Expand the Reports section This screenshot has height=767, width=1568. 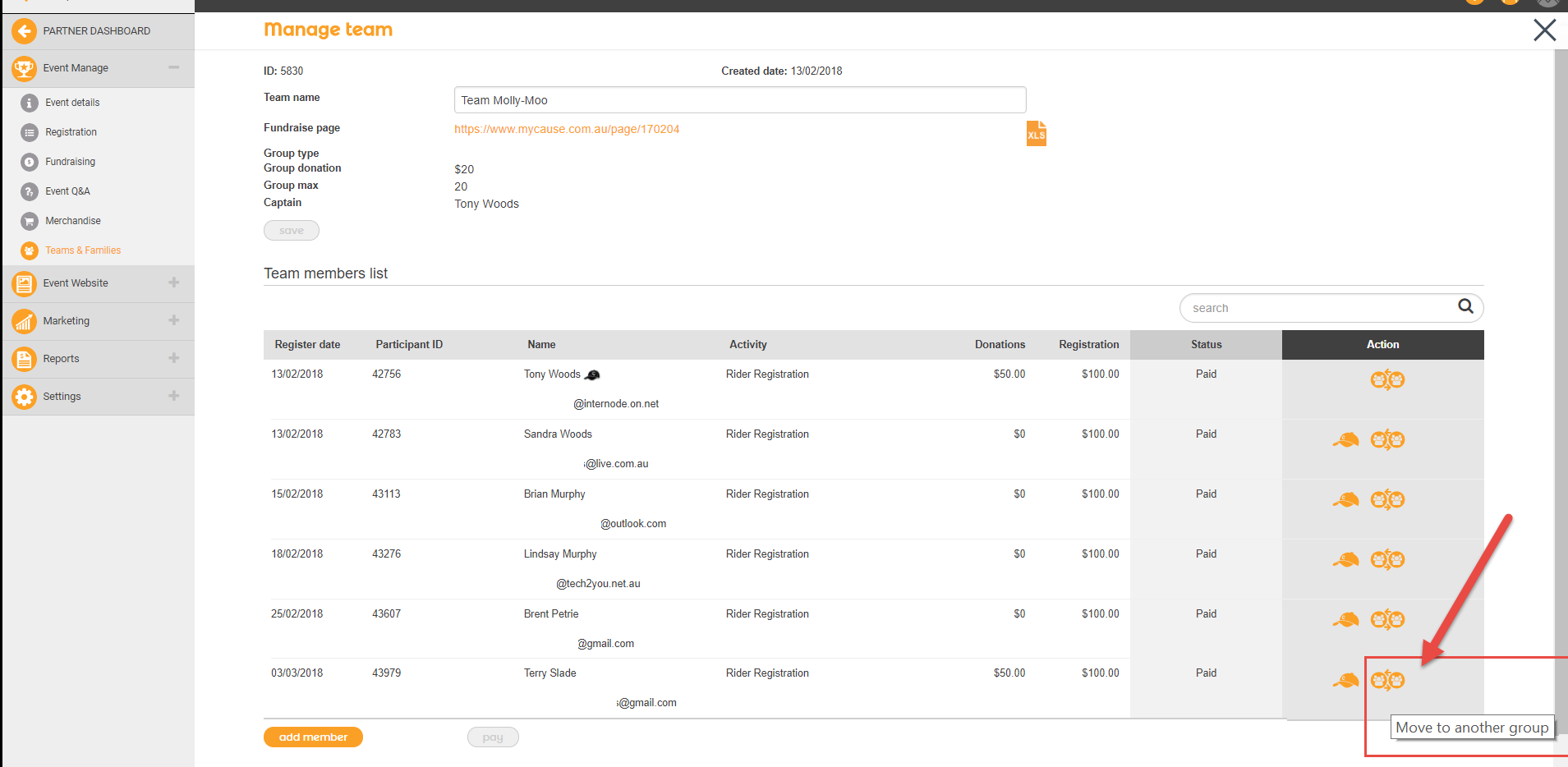click(x=173, y=358)
